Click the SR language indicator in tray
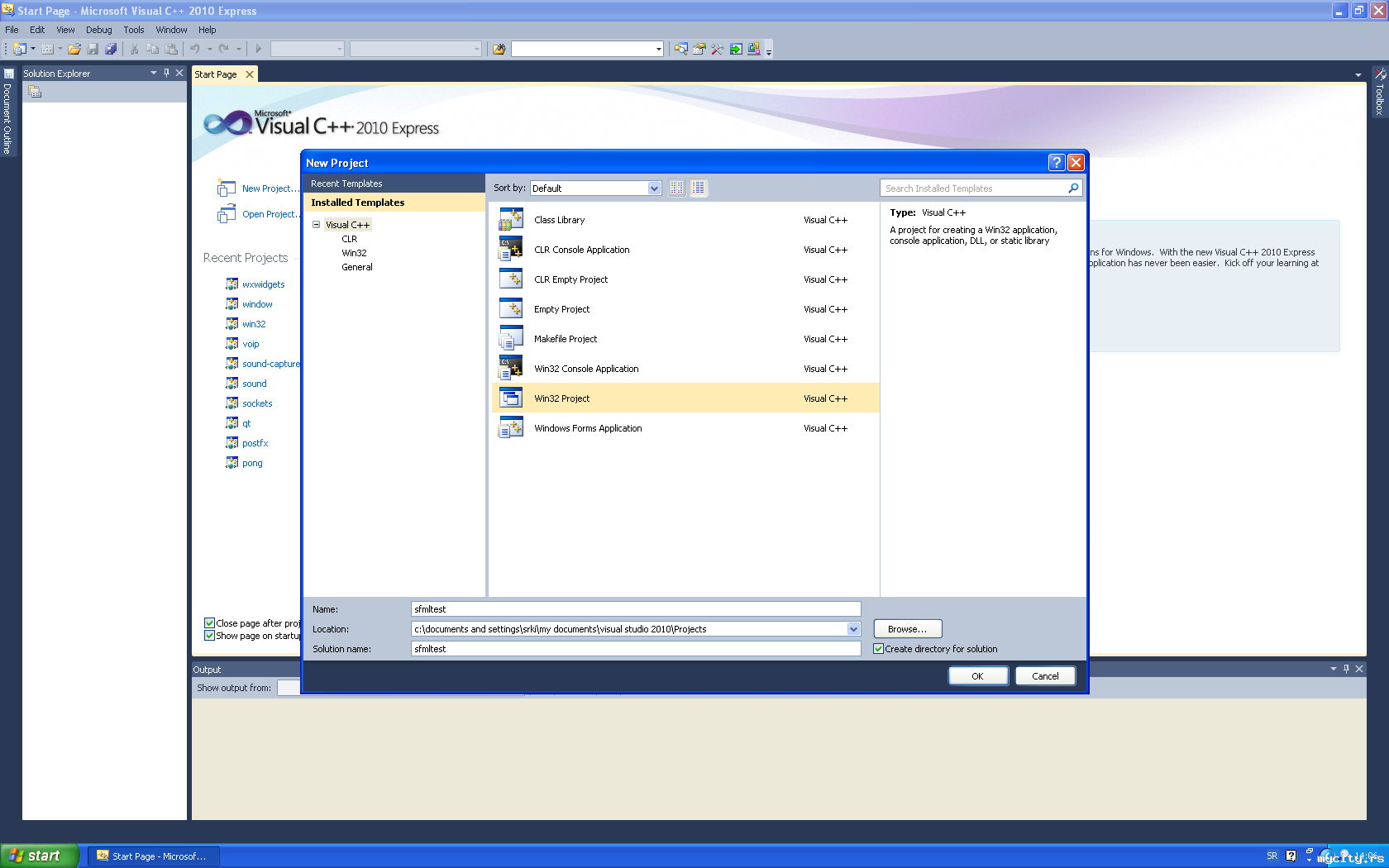1389x868 pixels. point(1272,856)
